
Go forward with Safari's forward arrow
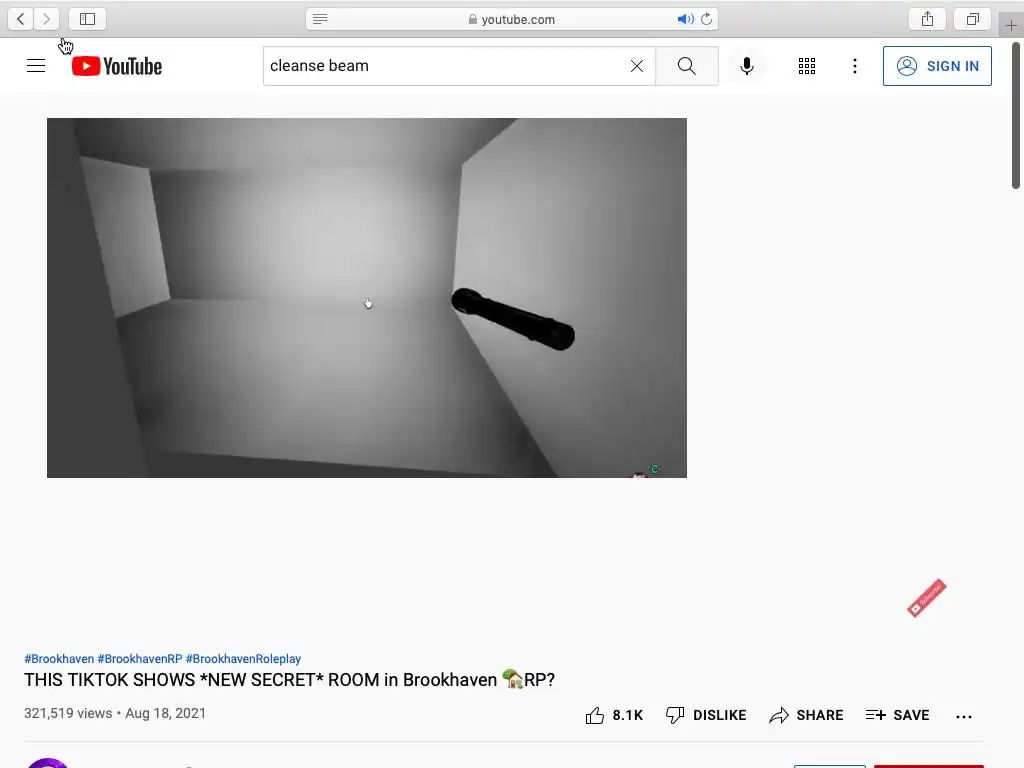tap(46, 19)
